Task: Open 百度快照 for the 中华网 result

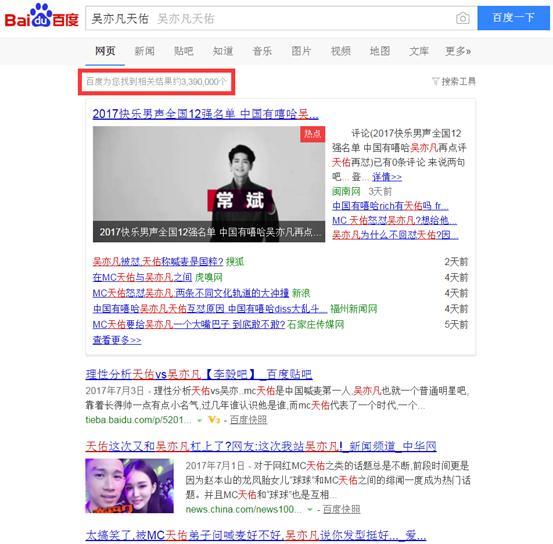Action: tap(341, 509)
